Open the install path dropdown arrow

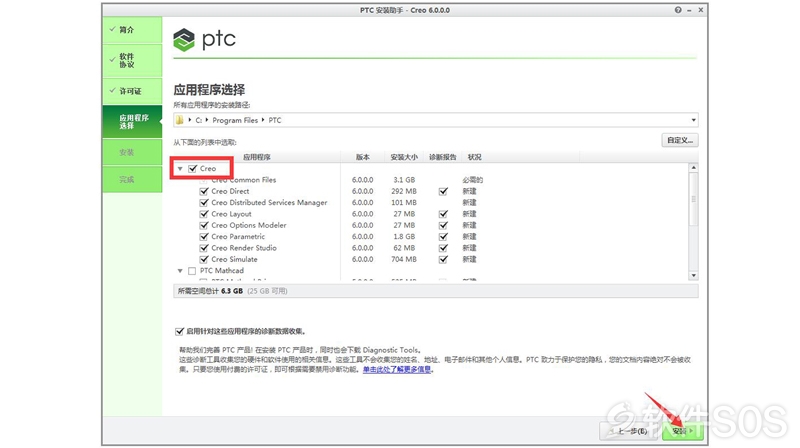pyautogui.click(x=693, y=120)
